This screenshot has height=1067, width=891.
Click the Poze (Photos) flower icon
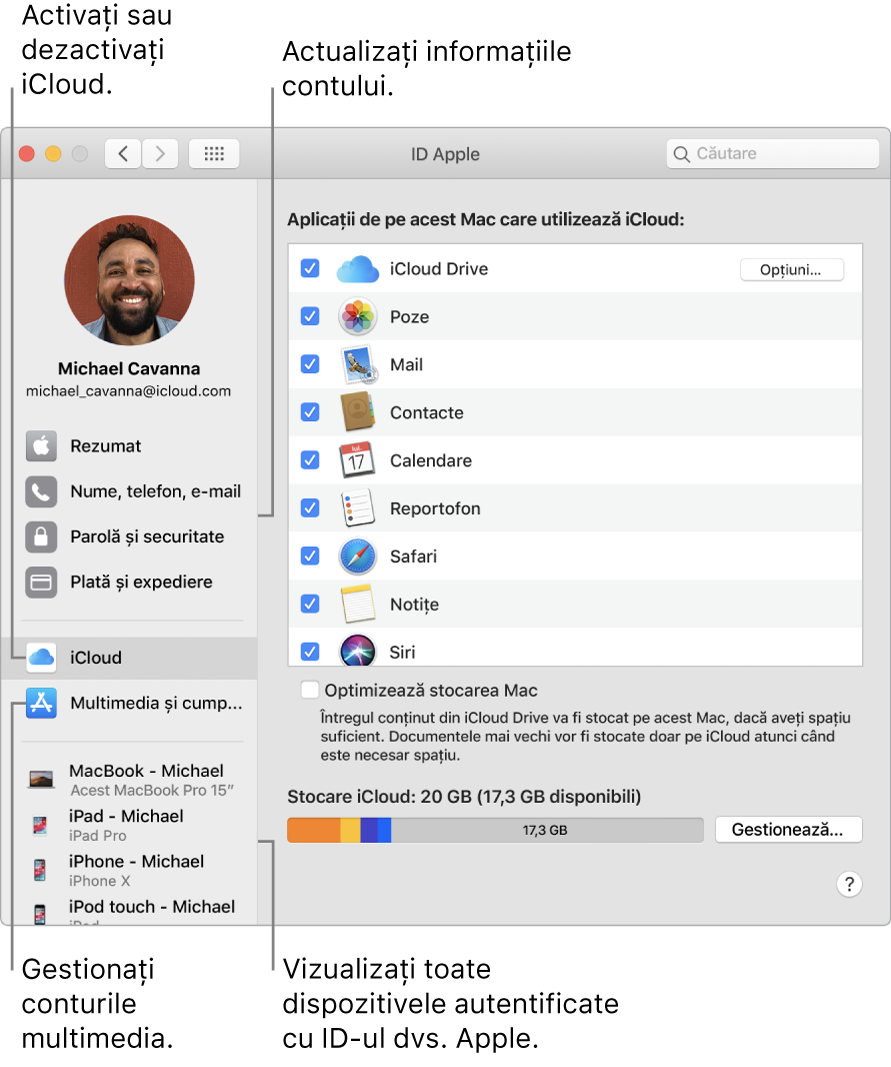click(x=357, y=316)
